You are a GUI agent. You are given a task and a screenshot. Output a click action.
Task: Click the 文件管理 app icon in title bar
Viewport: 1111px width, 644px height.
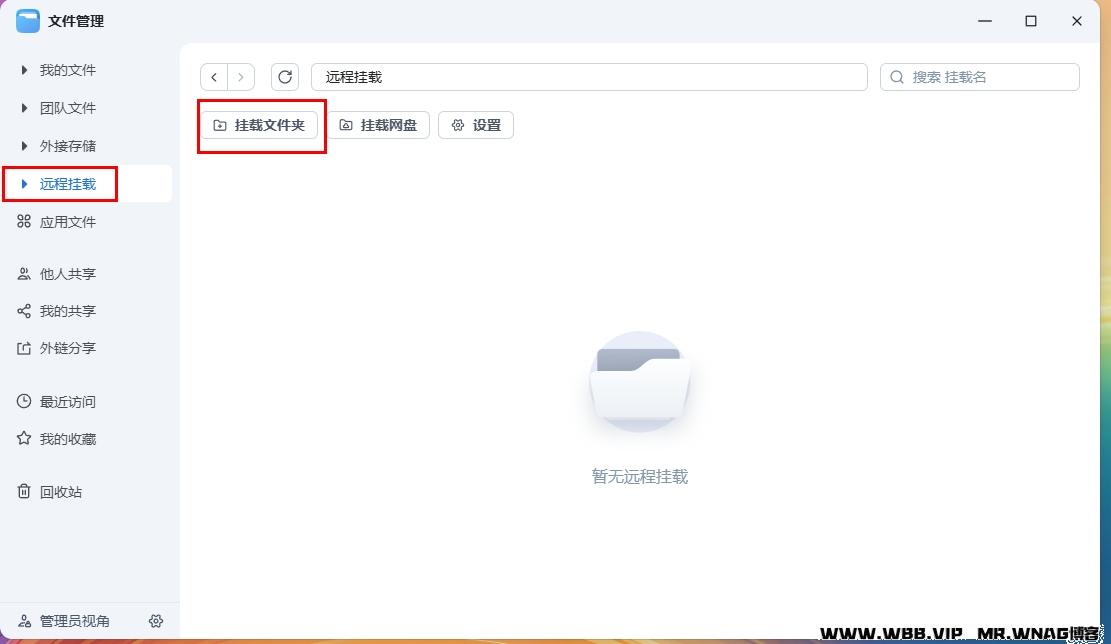coord(28,21)
